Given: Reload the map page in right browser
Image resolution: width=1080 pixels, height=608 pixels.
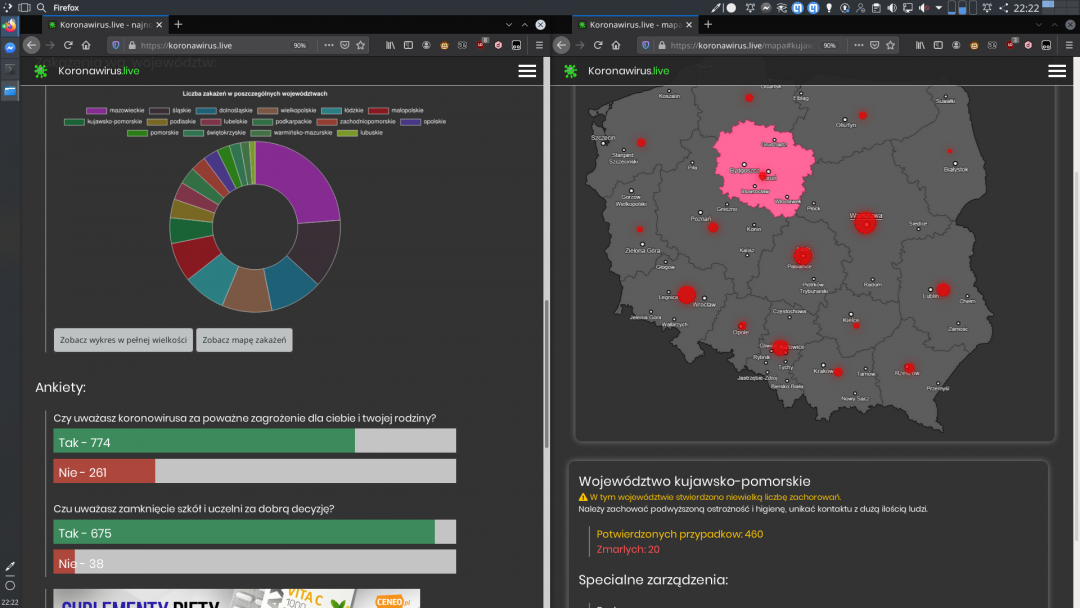Looking at the screenshot, I should tap(598, 45).
